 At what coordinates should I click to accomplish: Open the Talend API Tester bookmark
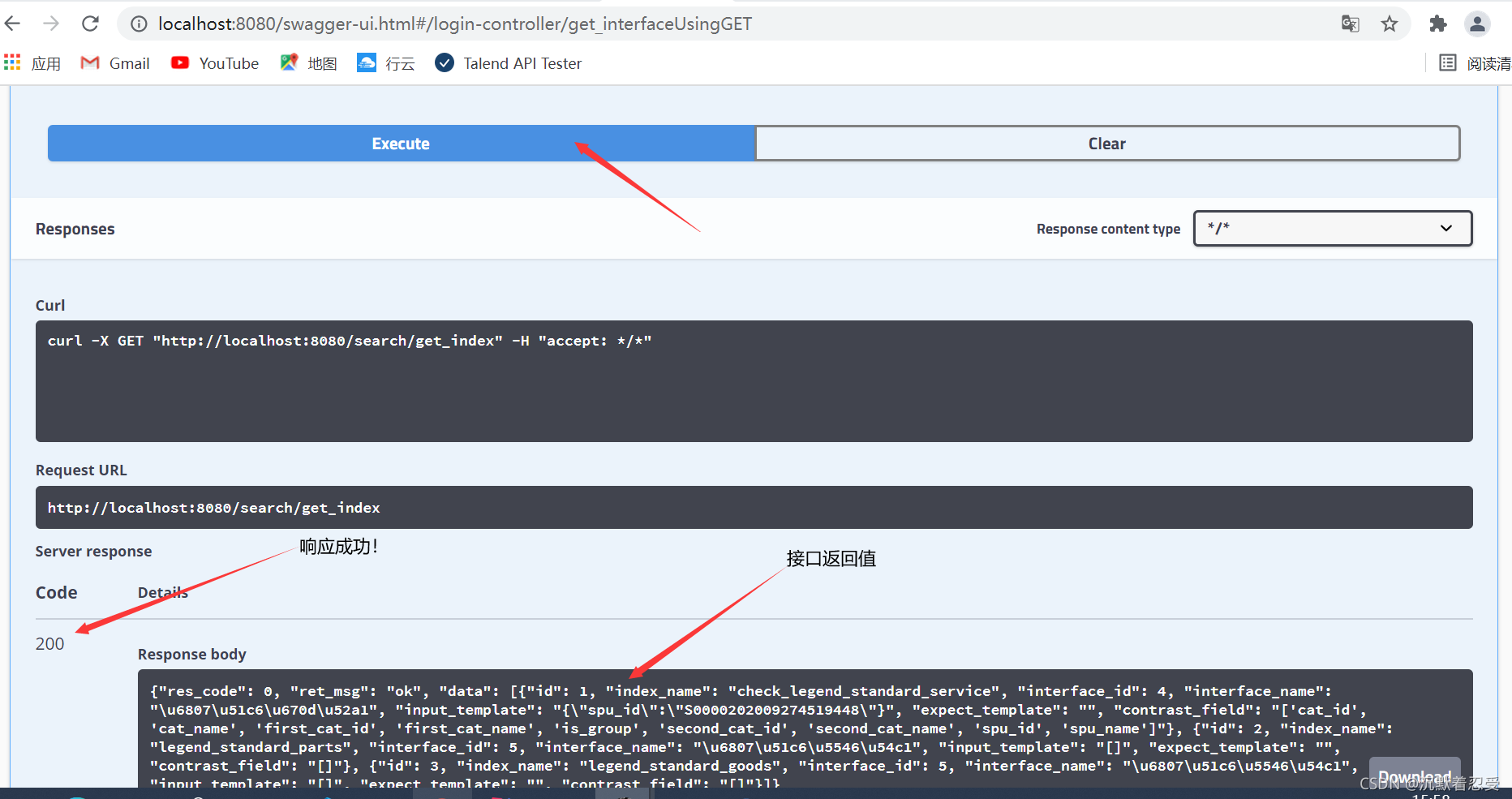pyautogui.click(x=509, y=63)
